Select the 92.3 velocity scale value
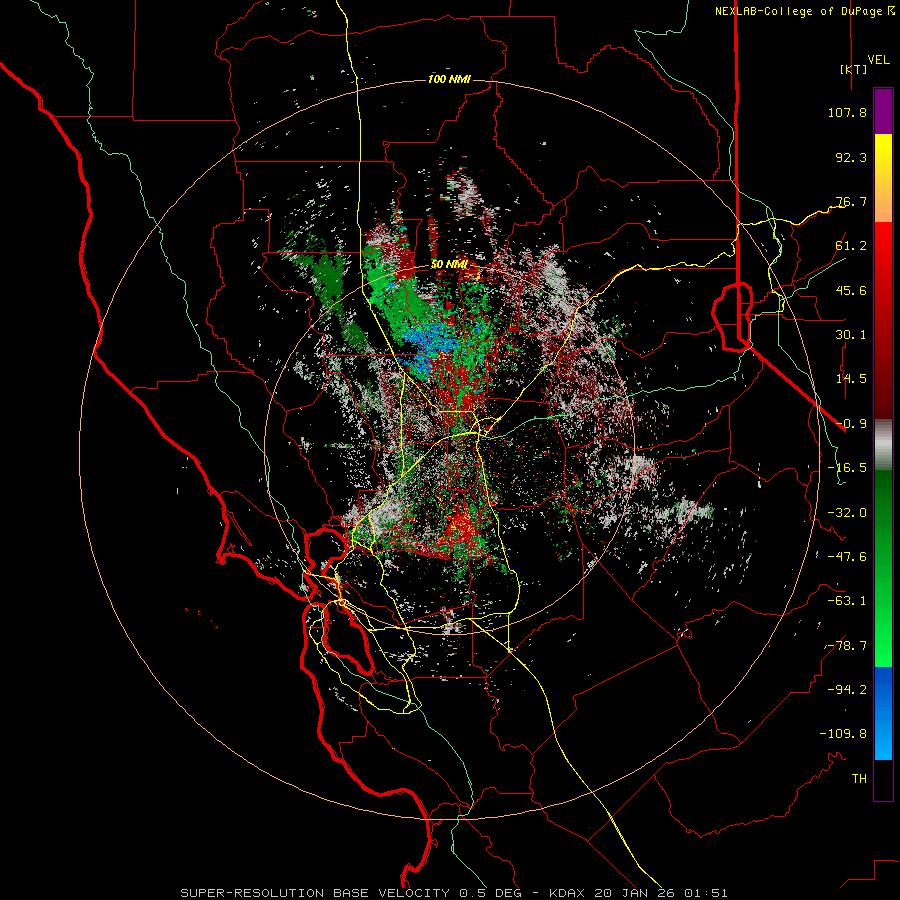 (x=851, y=157)
